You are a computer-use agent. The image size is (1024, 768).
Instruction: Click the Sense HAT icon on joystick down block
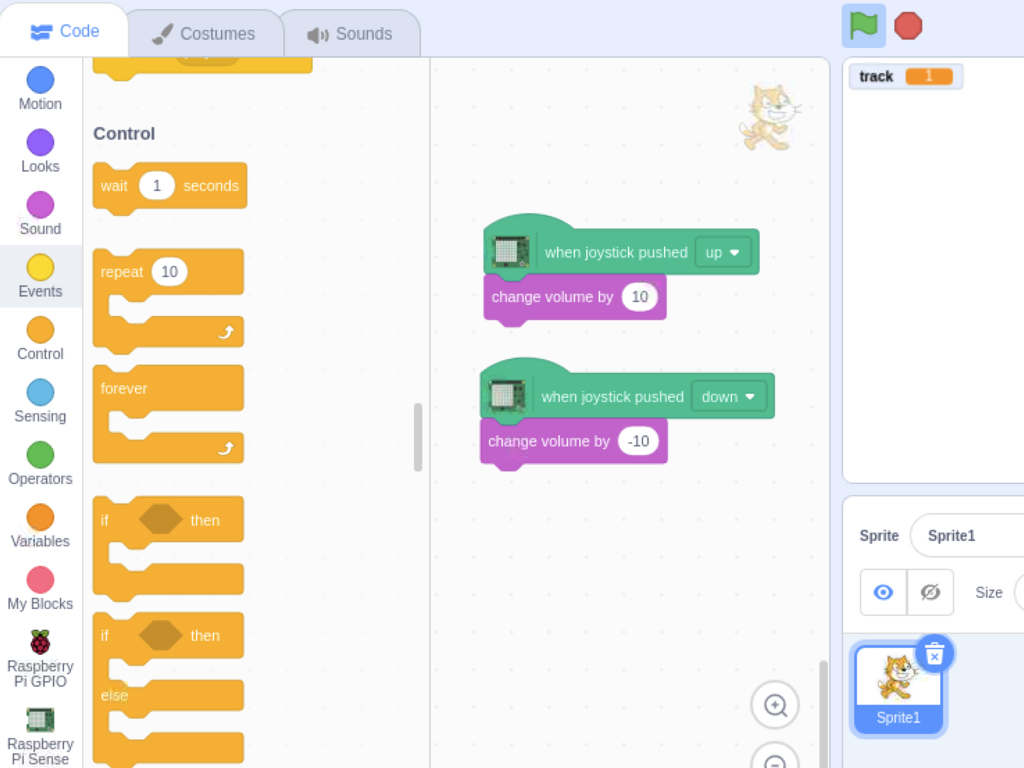pyautogui.click(x=507, y=396)
